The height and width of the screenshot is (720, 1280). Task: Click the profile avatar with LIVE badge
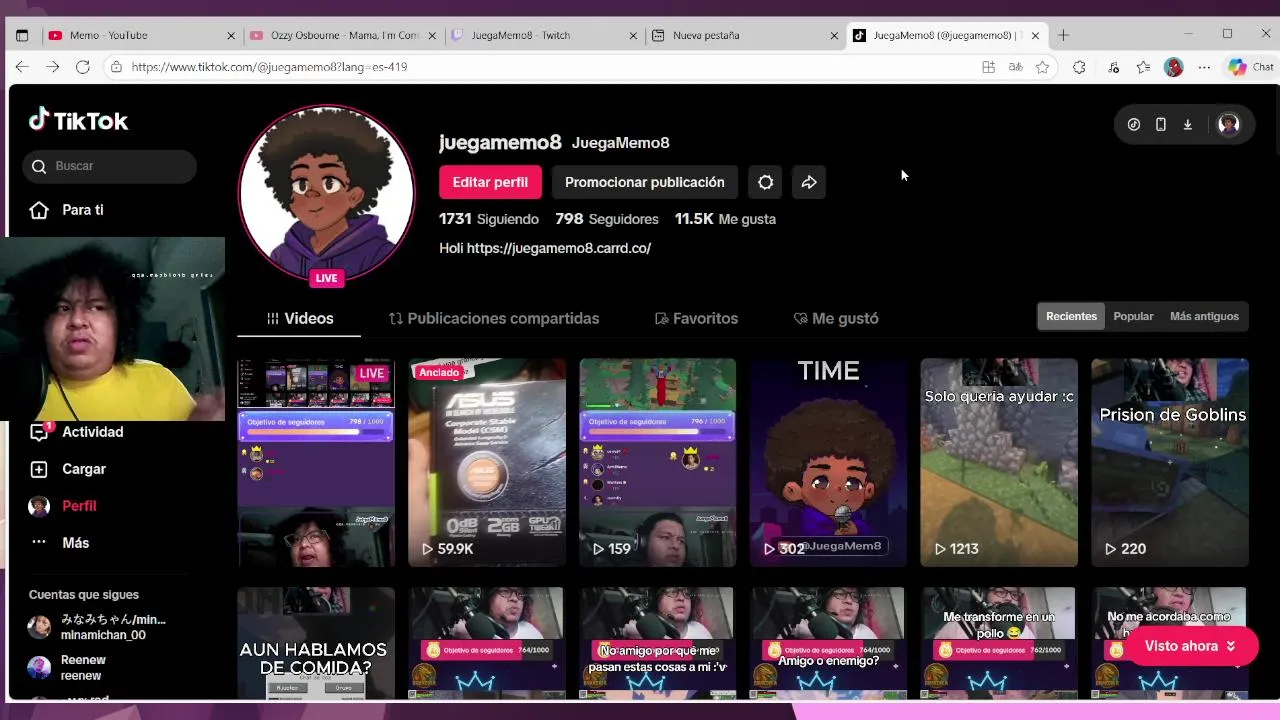click(x=326, y=193)
